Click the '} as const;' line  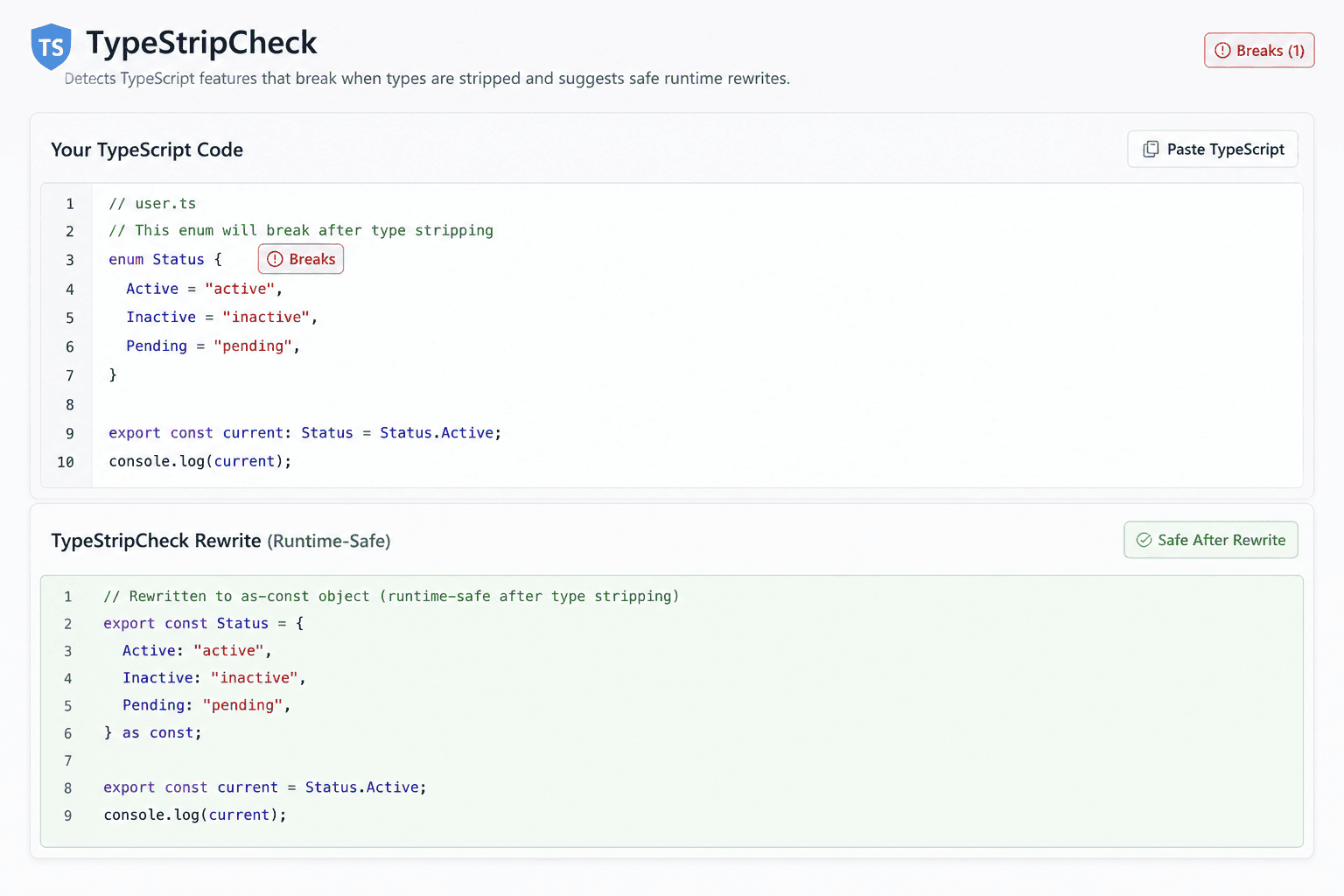pos(153,733)
